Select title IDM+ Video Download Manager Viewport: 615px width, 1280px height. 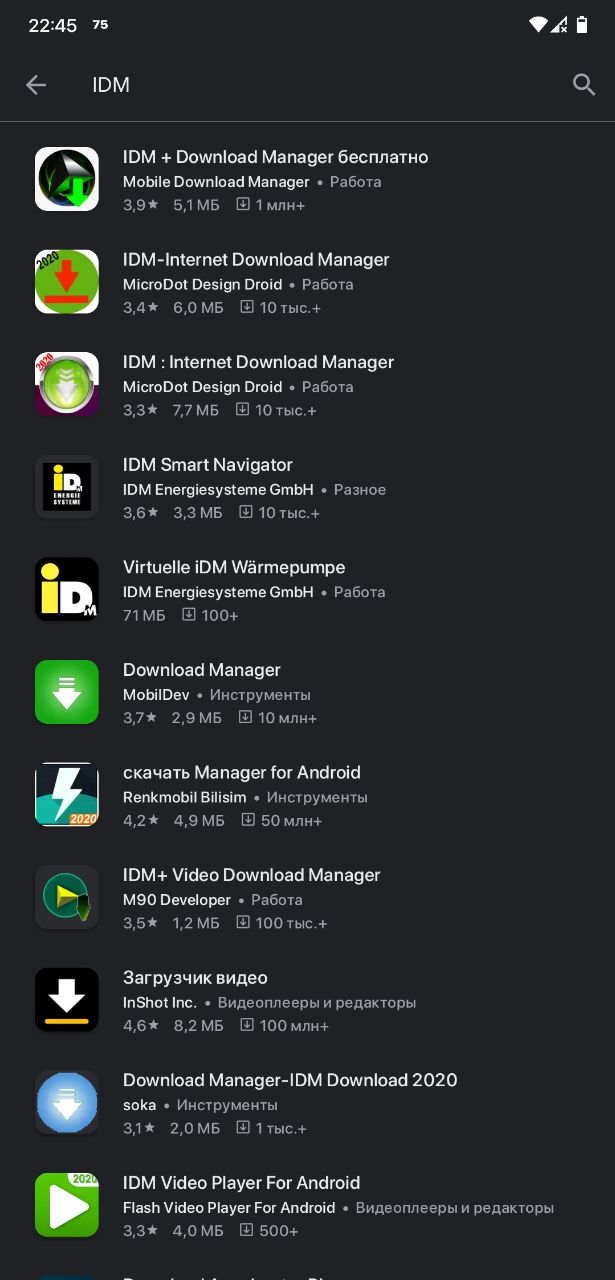[x=252, y=875]
